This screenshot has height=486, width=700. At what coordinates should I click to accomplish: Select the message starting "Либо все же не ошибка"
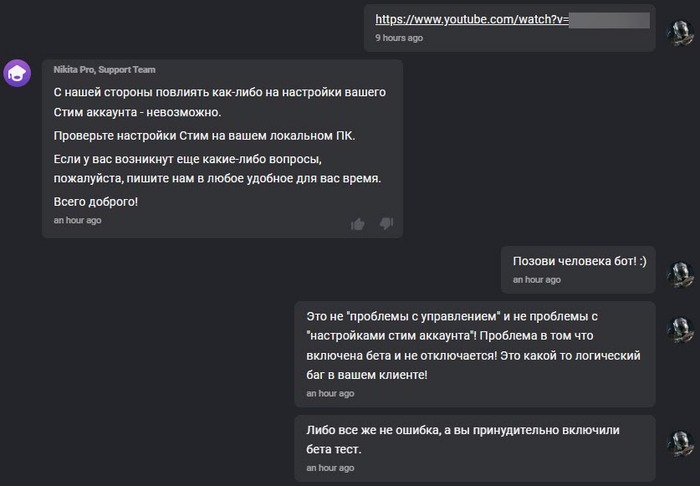click(x=463, y=439)
